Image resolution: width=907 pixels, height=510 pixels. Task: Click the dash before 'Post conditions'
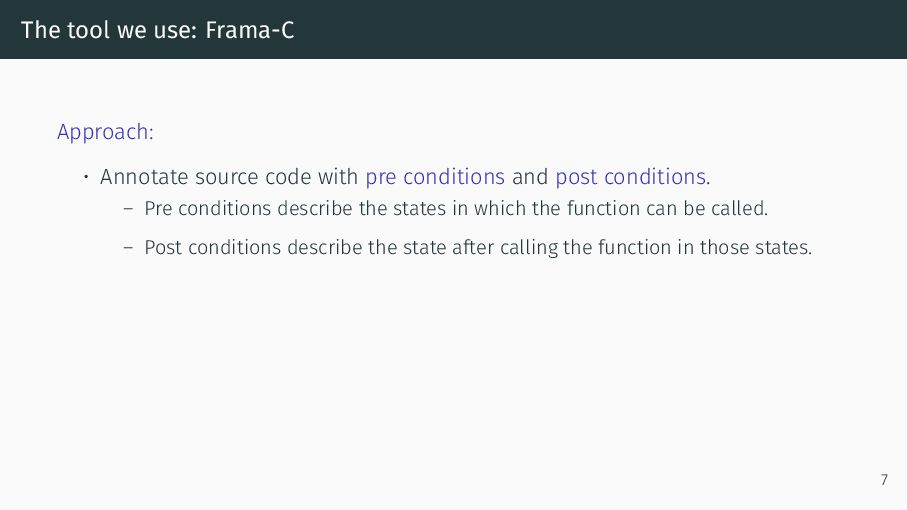(x=128, y=247)
